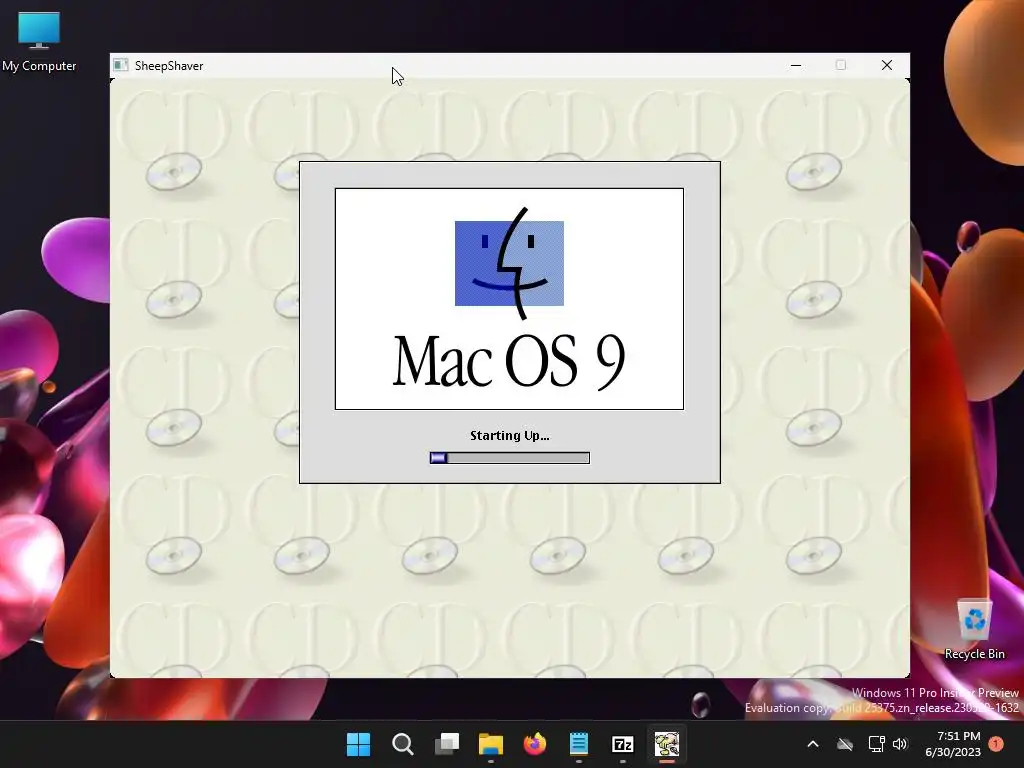
Task: Open network status tray icon
Action: click(876, 744)
